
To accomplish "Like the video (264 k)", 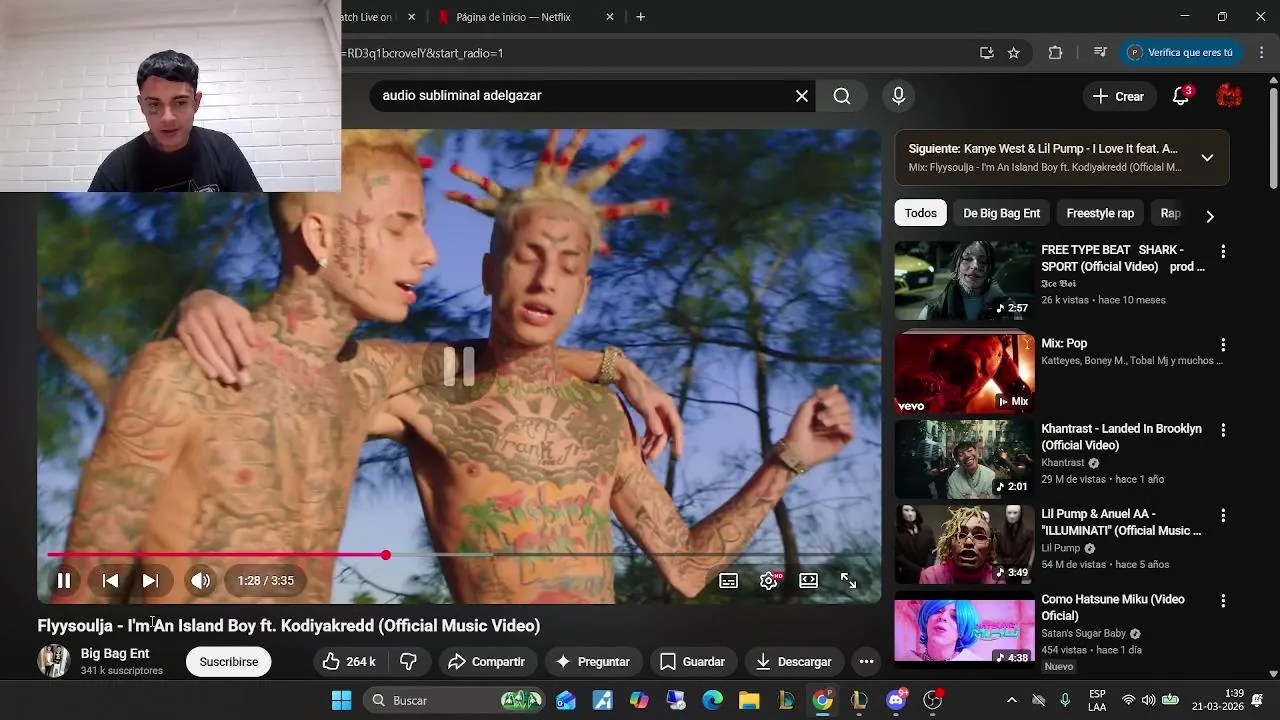I will [348, 662].
